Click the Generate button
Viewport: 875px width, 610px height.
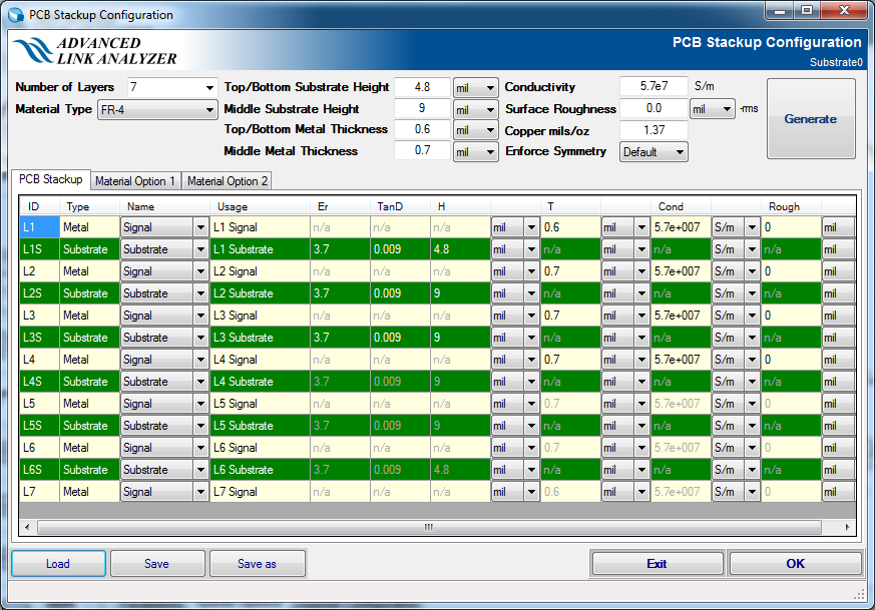tap(811, 118)
